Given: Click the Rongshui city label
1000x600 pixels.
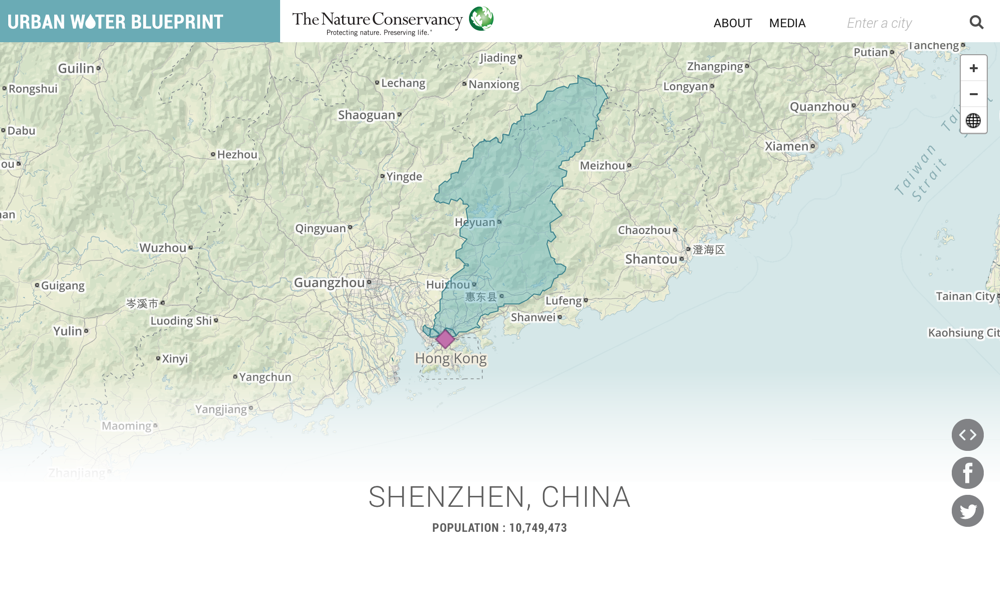Looking at the screenshot, I should click(x=33, y=89).
